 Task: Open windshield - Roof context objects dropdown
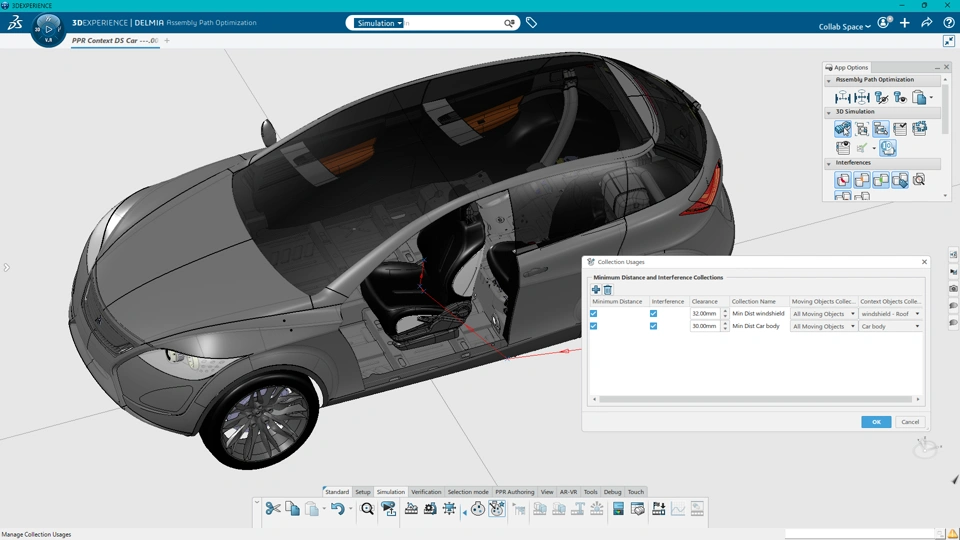[x=917, y=314]
